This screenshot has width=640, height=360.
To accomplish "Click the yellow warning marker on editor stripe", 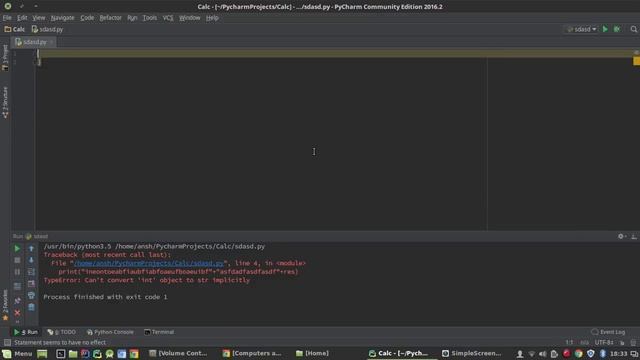I will point(636,61).
